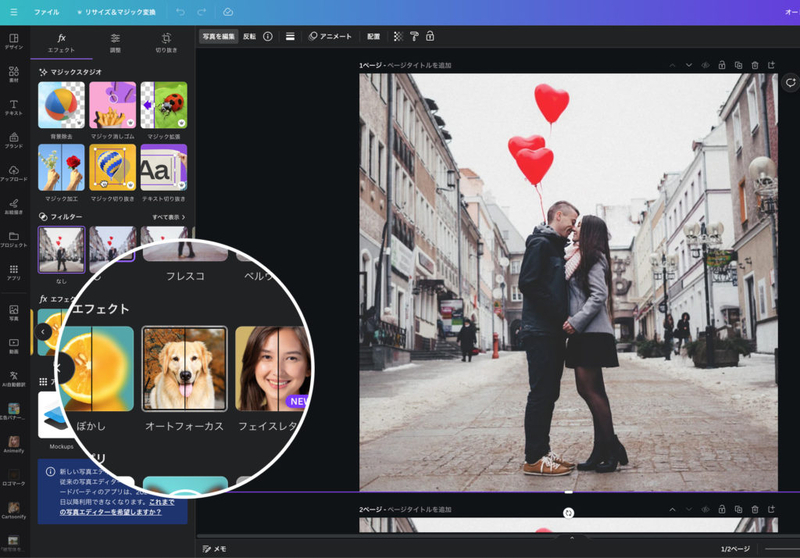
Task: Open the テキスト sidebar panel
Action: (x=14, y=108)
